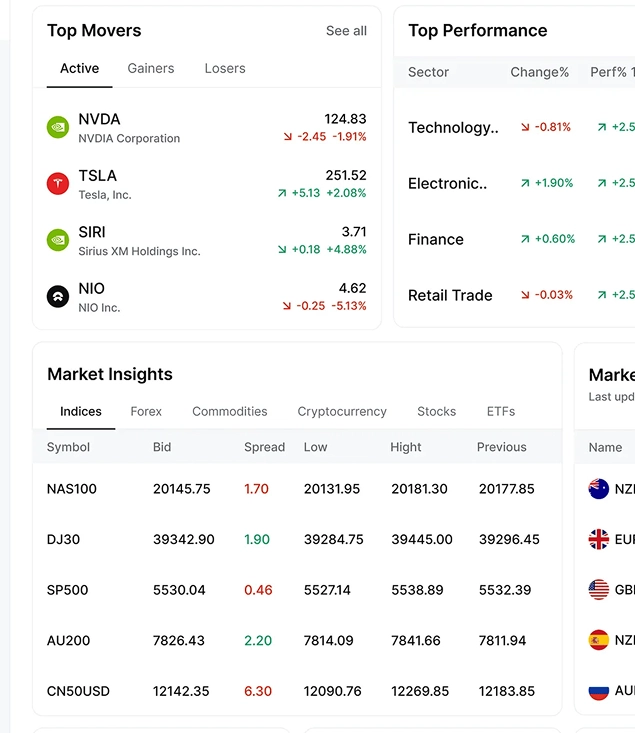Click DJ30 spread value 1.90
Screen dimensions: 635x733
pyautogui.click(x=257, y=539)
